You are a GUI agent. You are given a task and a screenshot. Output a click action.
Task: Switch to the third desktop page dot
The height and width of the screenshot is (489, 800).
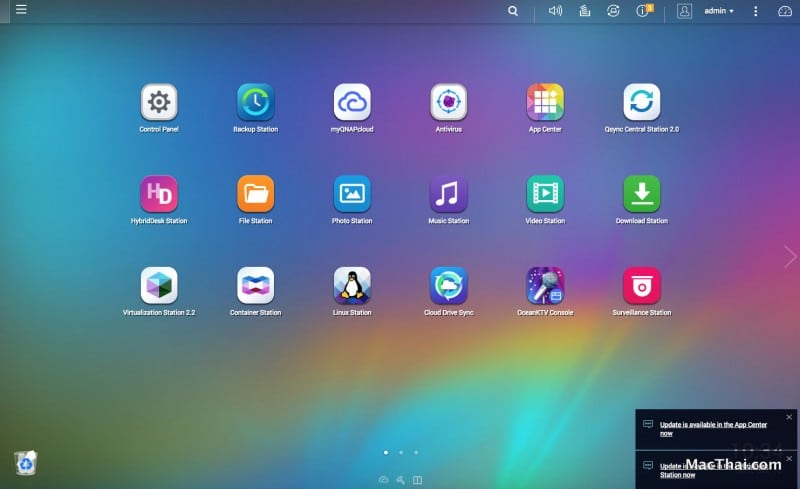pyautogui.click(x=416, y=452)
